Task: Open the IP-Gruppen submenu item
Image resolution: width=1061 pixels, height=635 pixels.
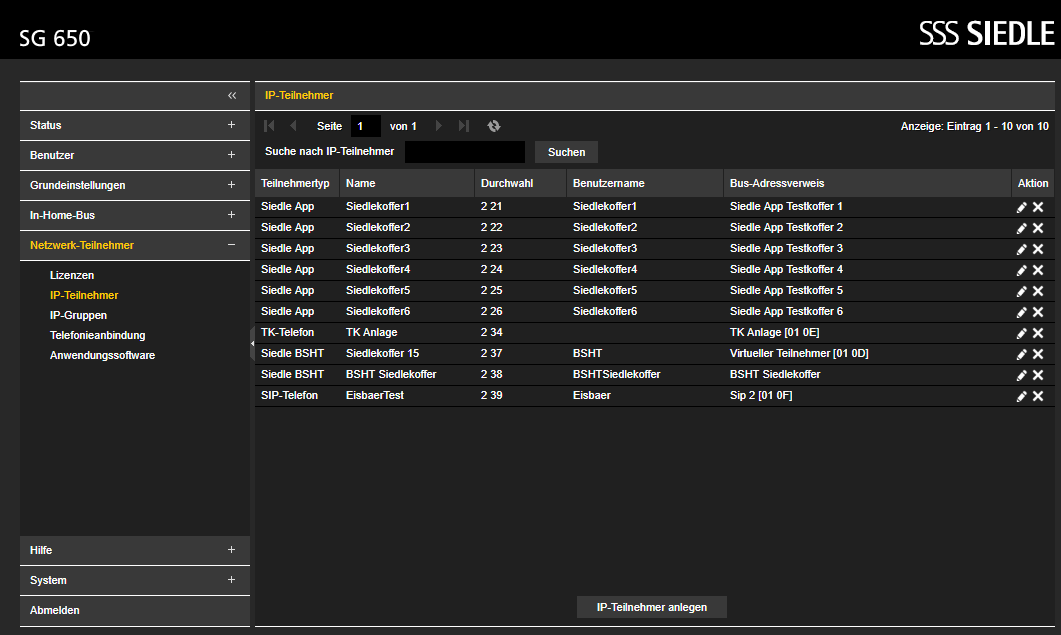Action: pyautogui.click(x=78, y=315)
